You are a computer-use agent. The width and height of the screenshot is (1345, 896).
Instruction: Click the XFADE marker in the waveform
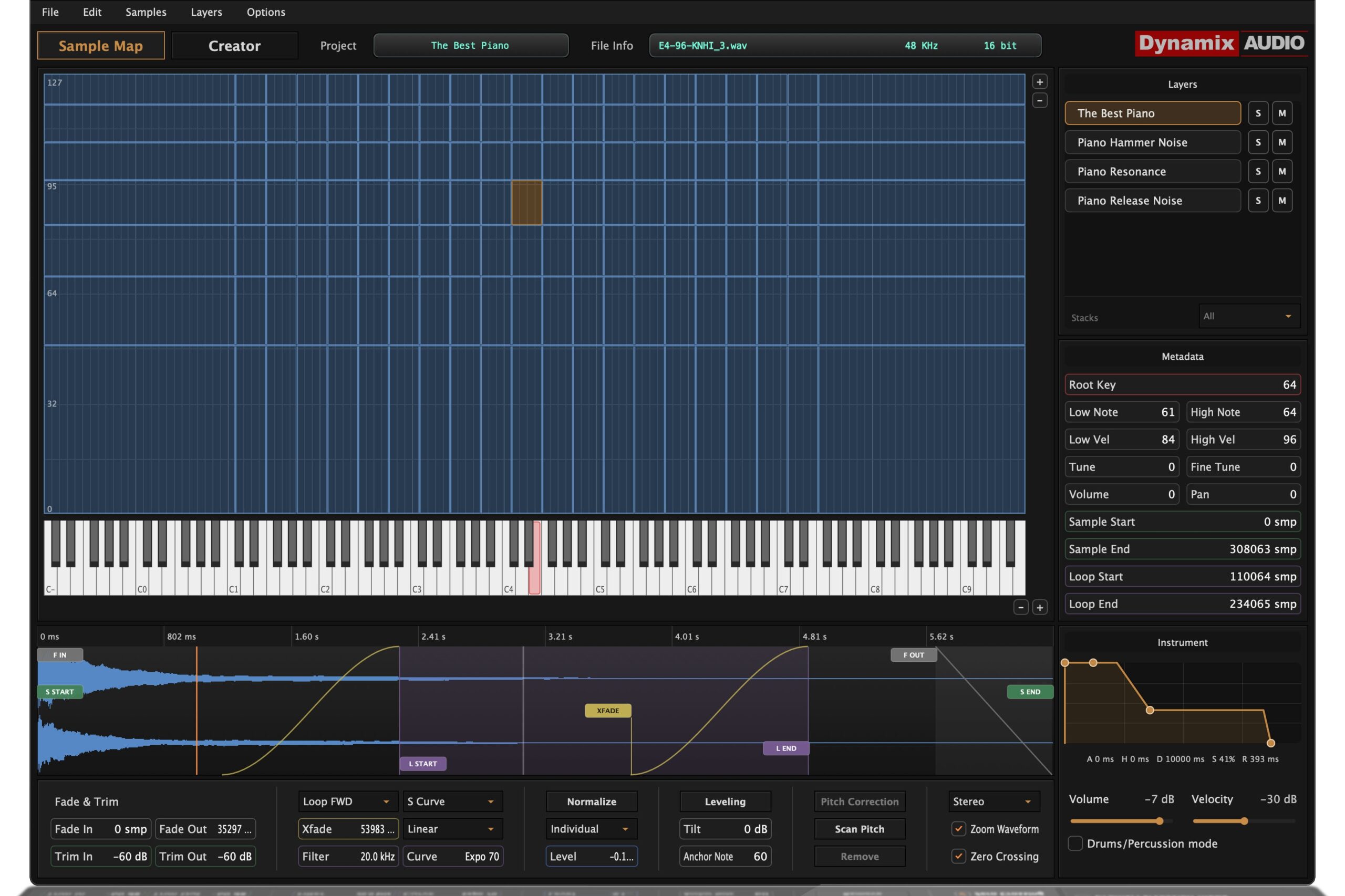[x=608, y=710]
